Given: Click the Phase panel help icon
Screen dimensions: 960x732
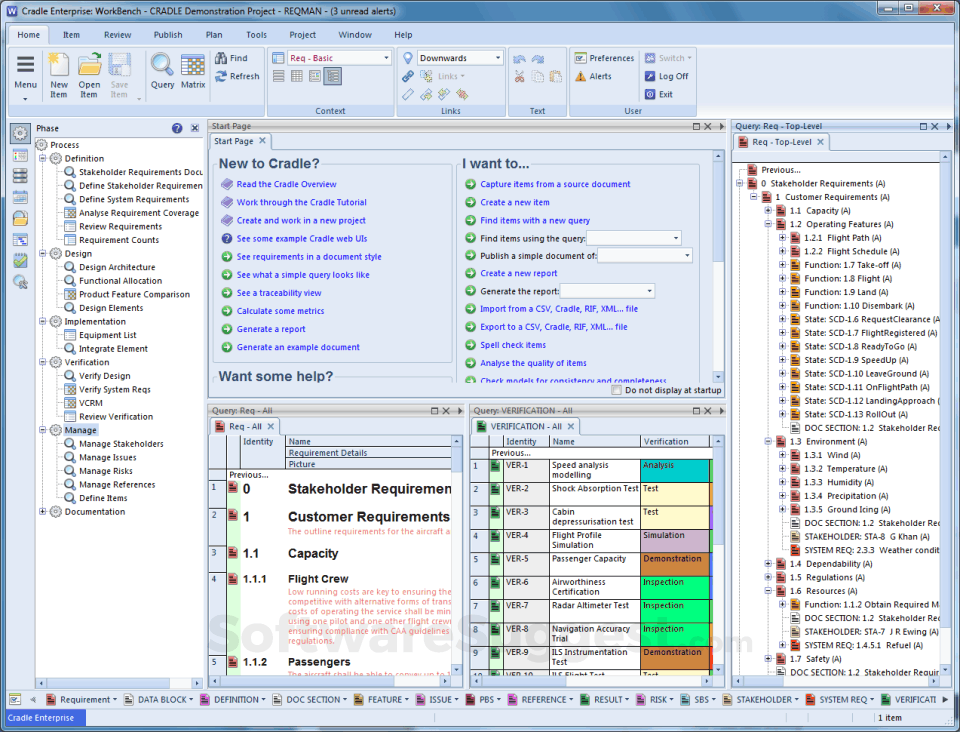Looking at the screenshot, I should pos(177,128).
